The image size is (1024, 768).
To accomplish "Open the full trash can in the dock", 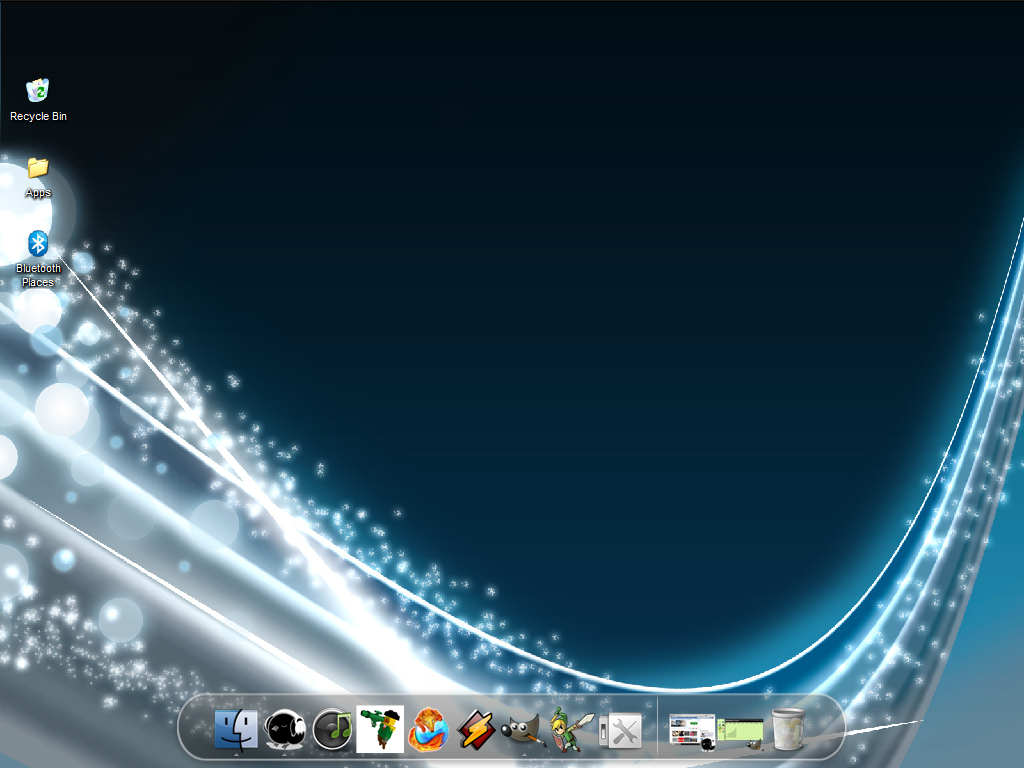I will [x=788, y=729].
